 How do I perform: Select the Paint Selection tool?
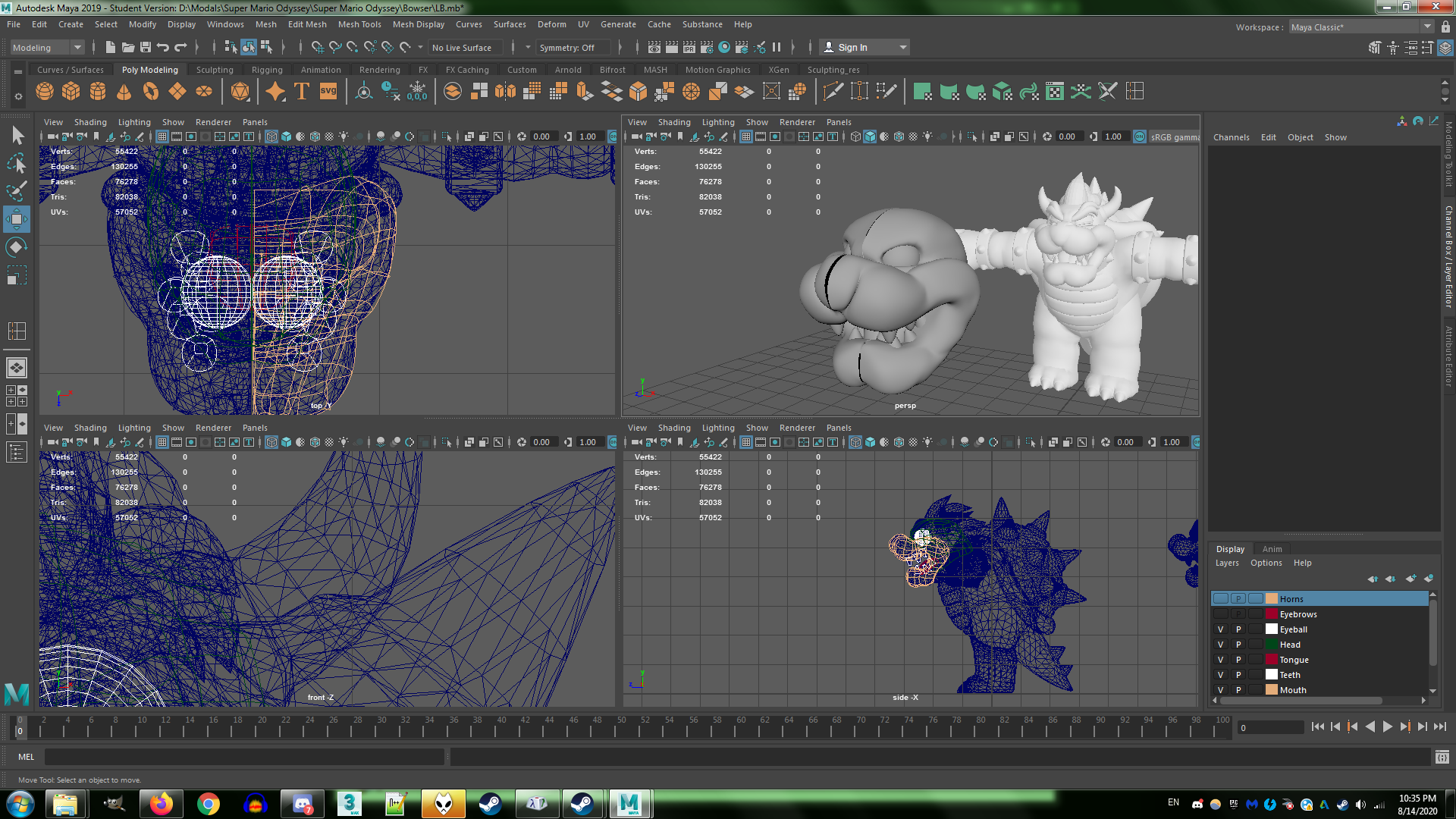[17, 191]
